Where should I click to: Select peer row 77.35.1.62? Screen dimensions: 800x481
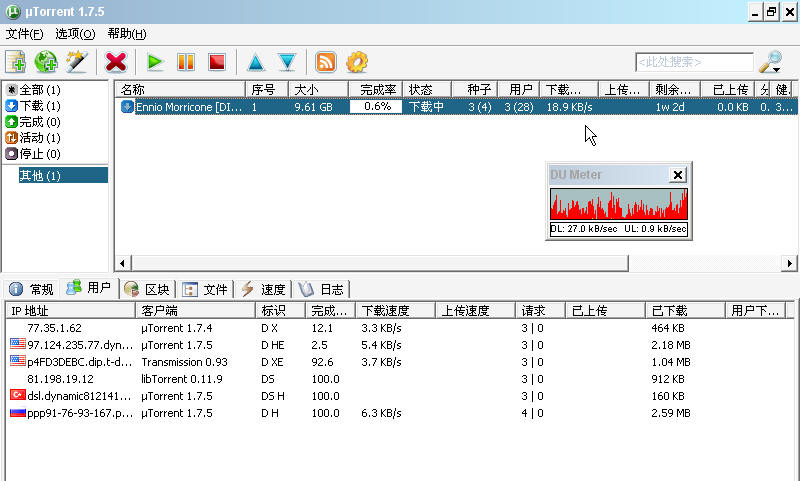point(400,328)
